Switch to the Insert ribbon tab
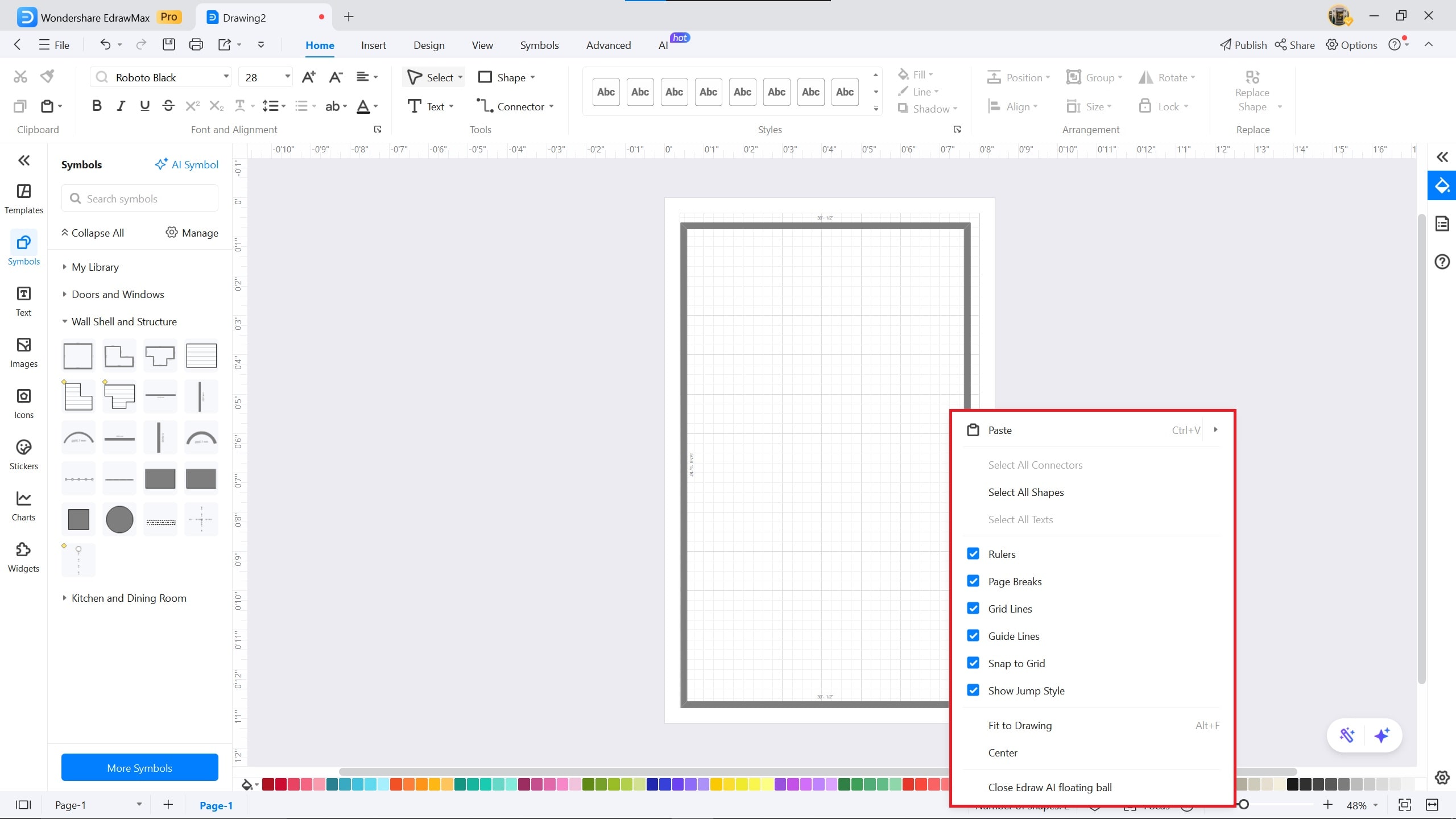This screenshot has height=819, width=1456. [373, 45]
